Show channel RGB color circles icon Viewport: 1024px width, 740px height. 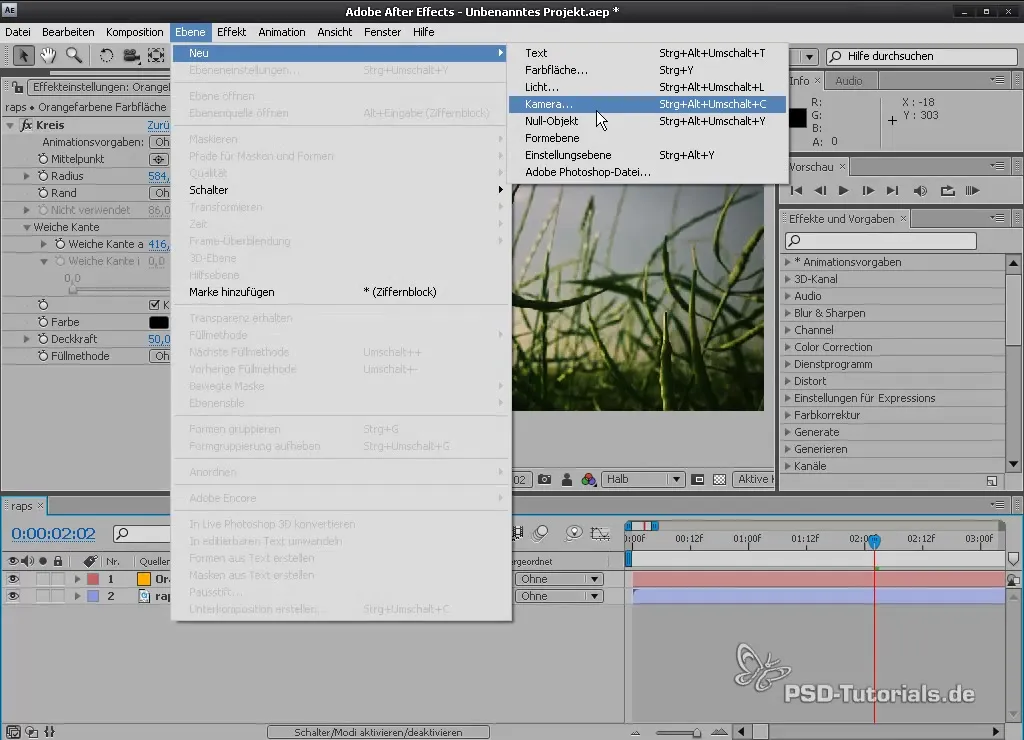click(588, 479)
